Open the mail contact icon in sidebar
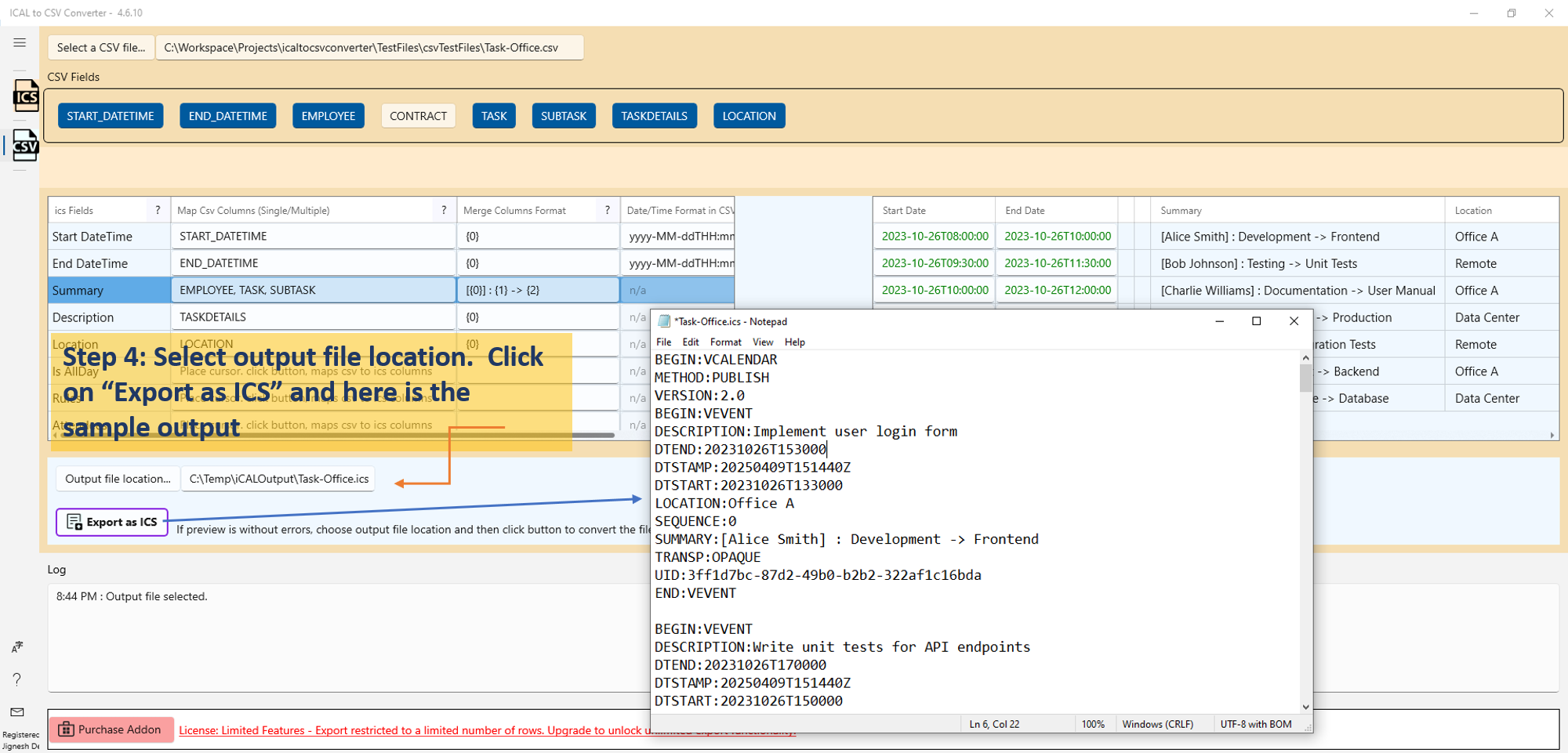 click(17, 711)
